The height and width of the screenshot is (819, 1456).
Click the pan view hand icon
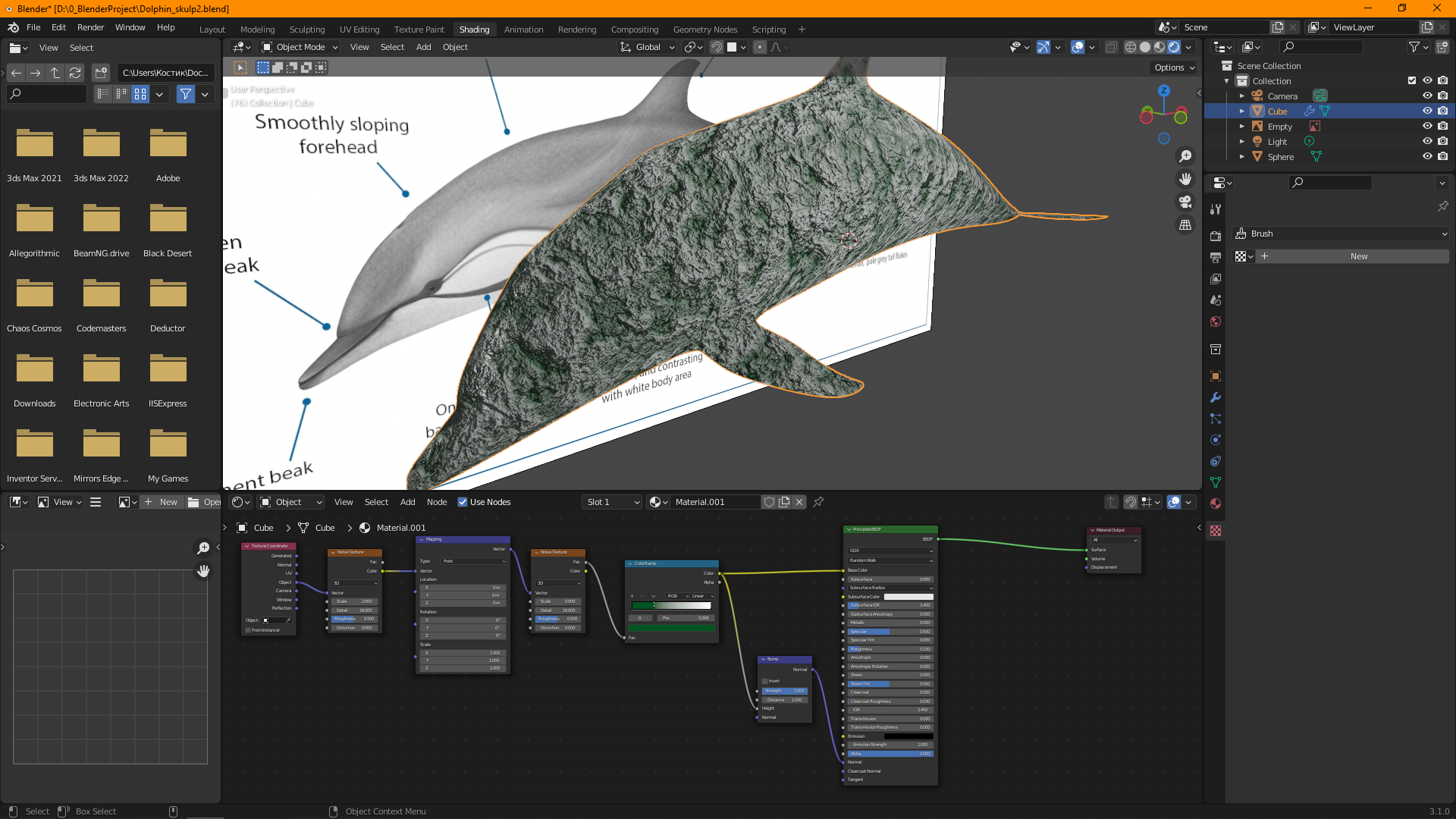[x=1185, y=179]
